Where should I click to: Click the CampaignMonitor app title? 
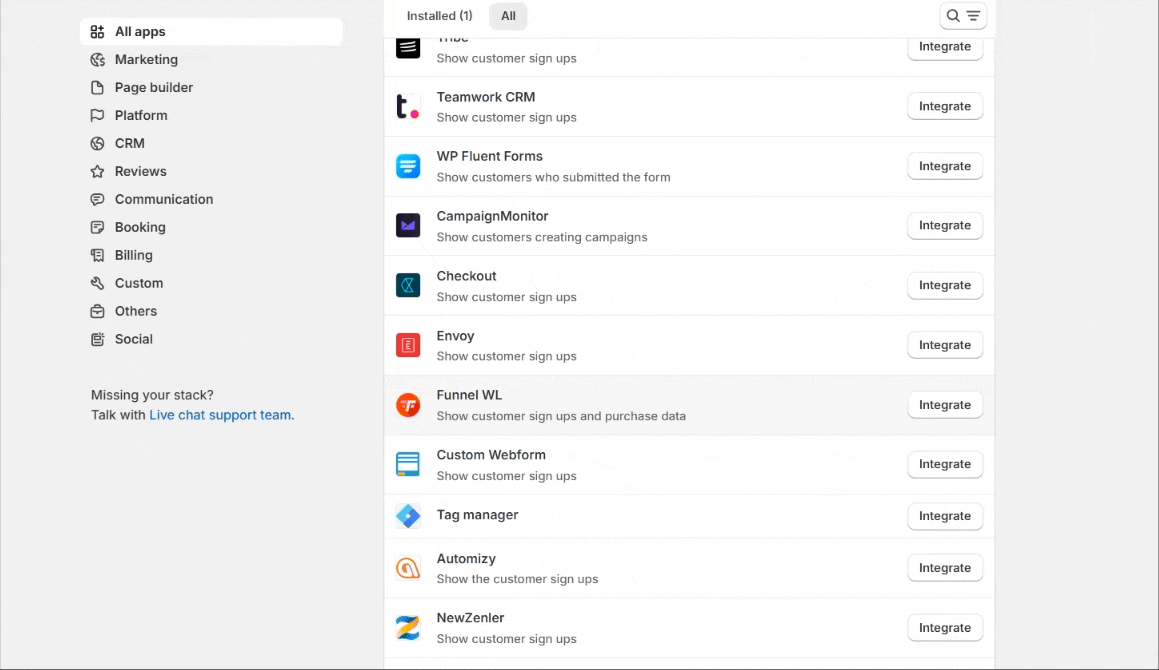coord(492,216)
